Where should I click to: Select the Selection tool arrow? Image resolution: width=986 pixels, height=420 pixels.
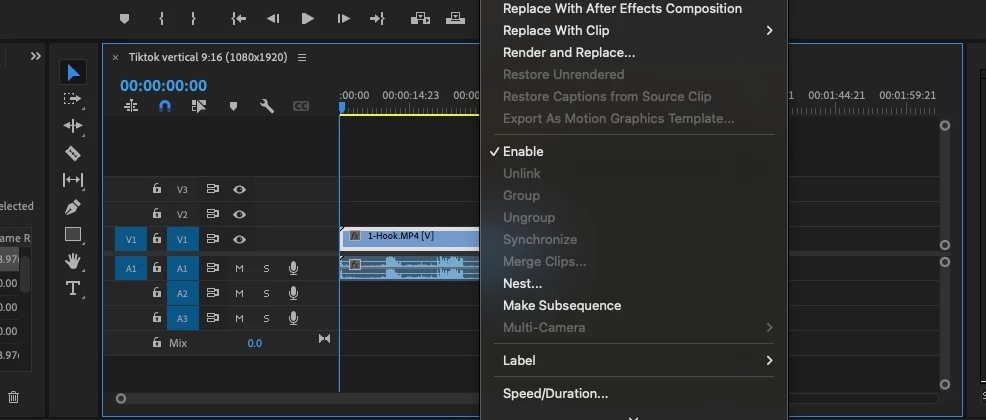[x=73, y=72]
